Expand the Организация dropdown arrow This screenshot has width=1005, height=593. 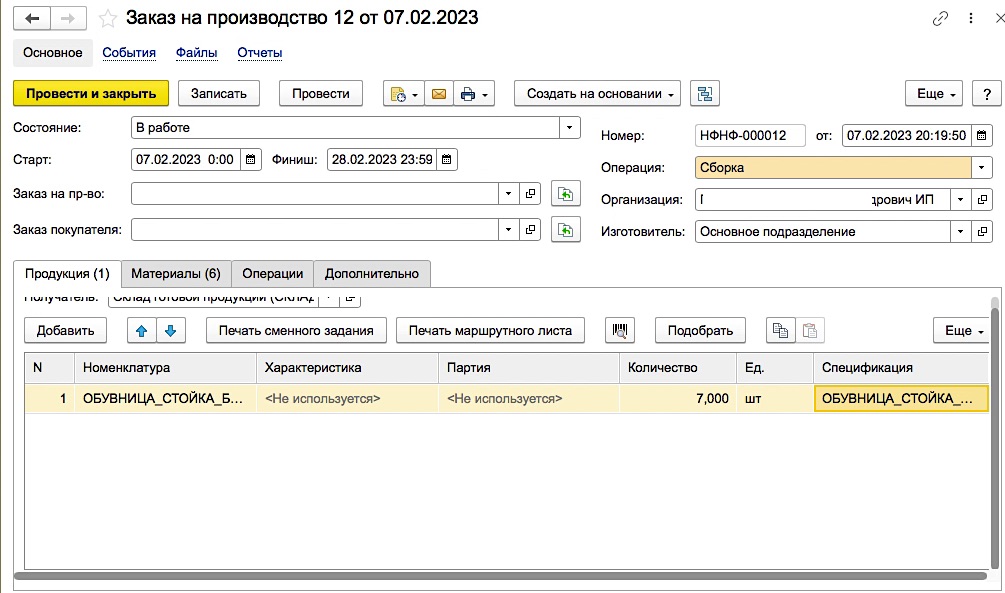coord(960,199)
